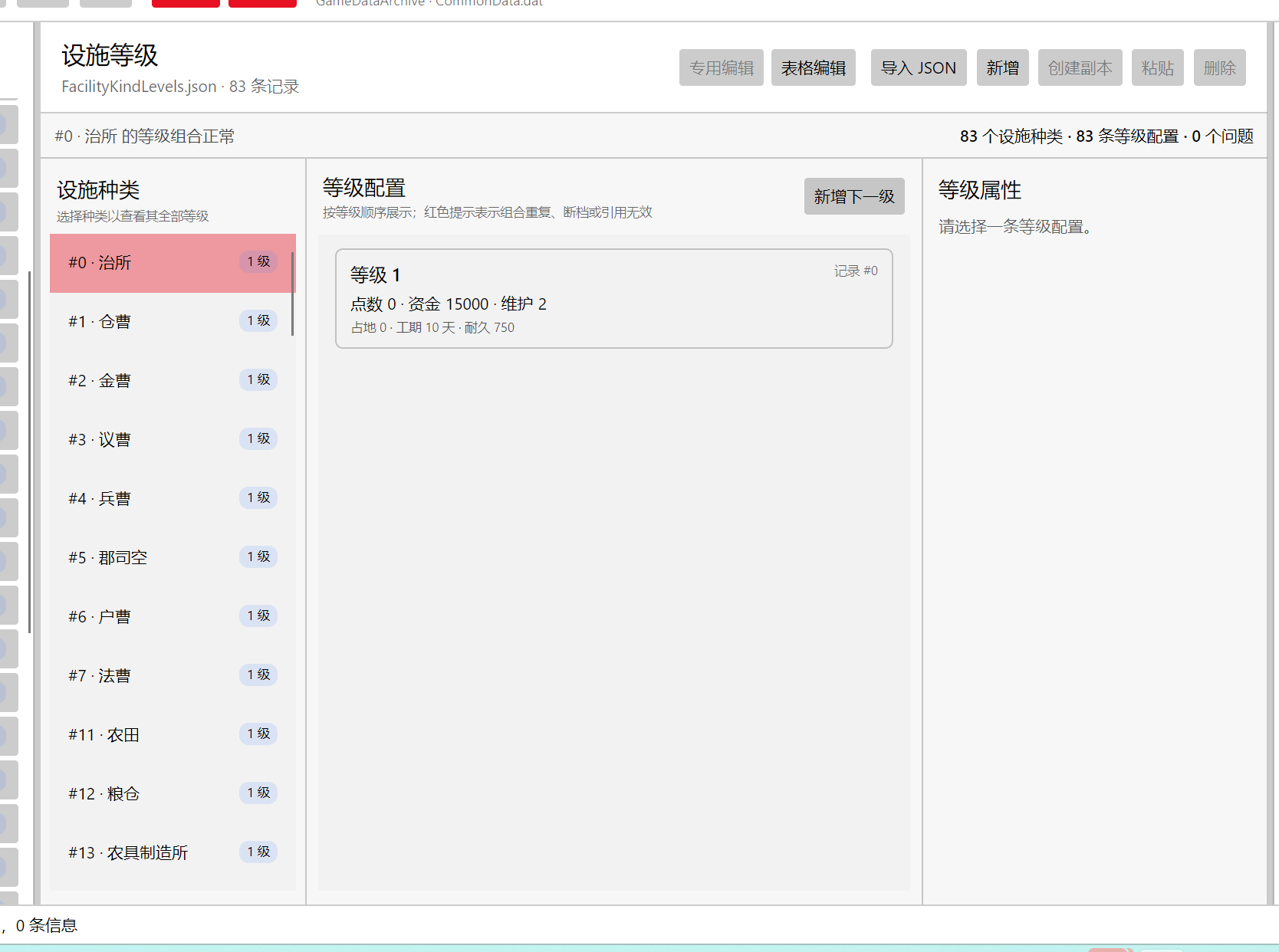The image size is (1279, 952).
Task: Select facility #11 · 农田
Action: coord(173,735)
